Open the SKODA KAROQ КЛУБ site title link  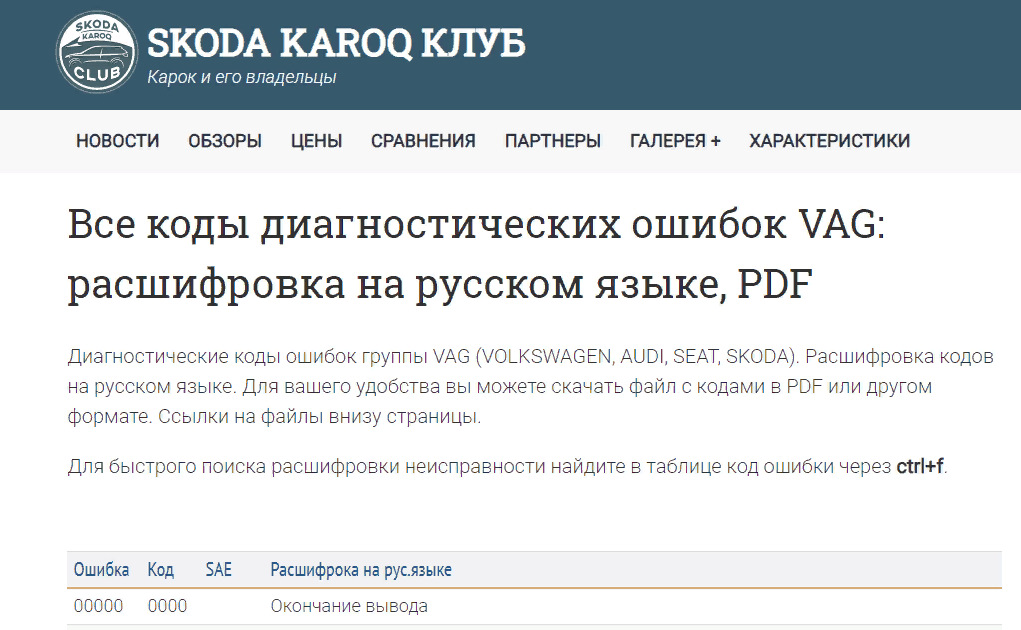pos(336,44)
